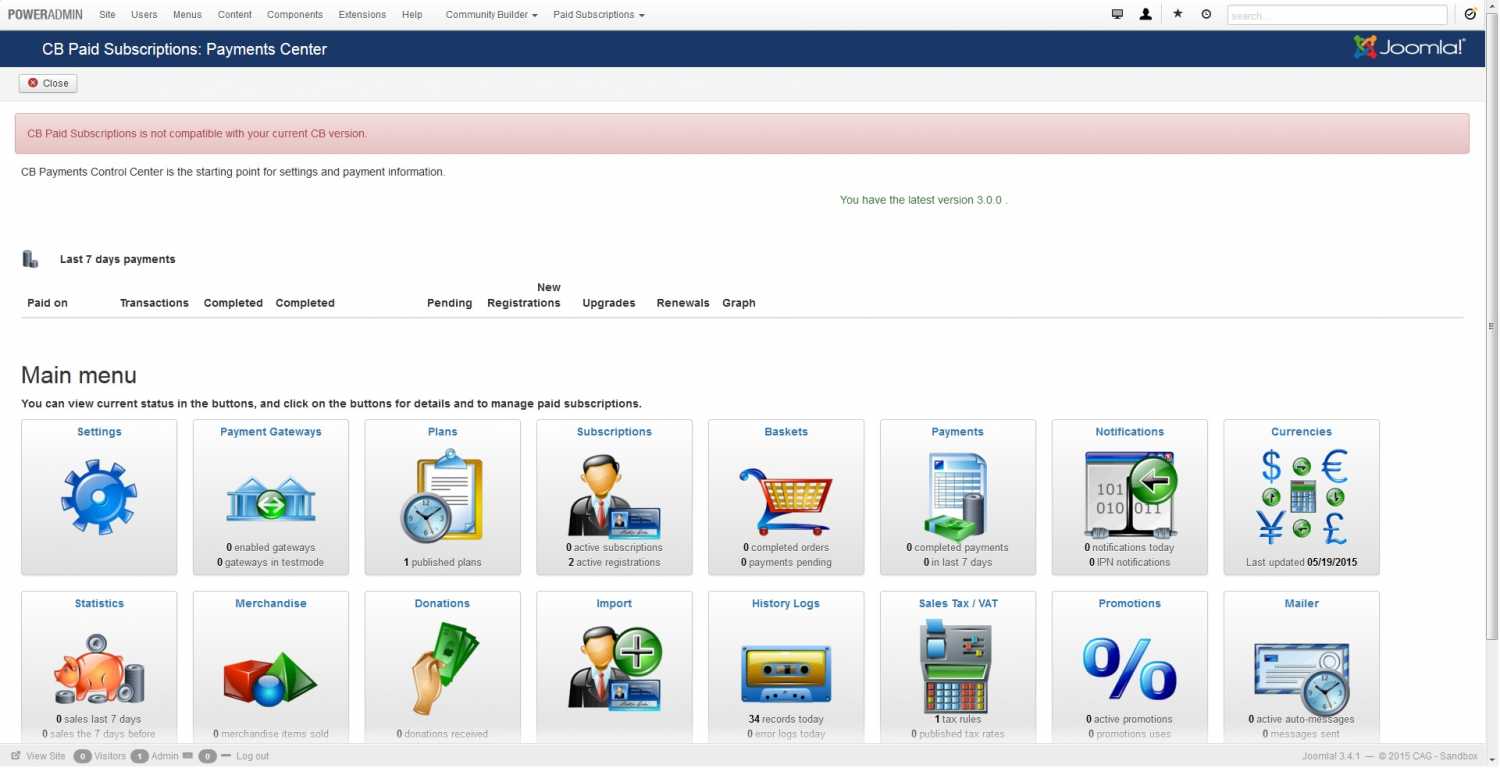Viewport: 1500px width, 768px height.
Task: Click the 'Pending' column header
Action: coord(449,303)
